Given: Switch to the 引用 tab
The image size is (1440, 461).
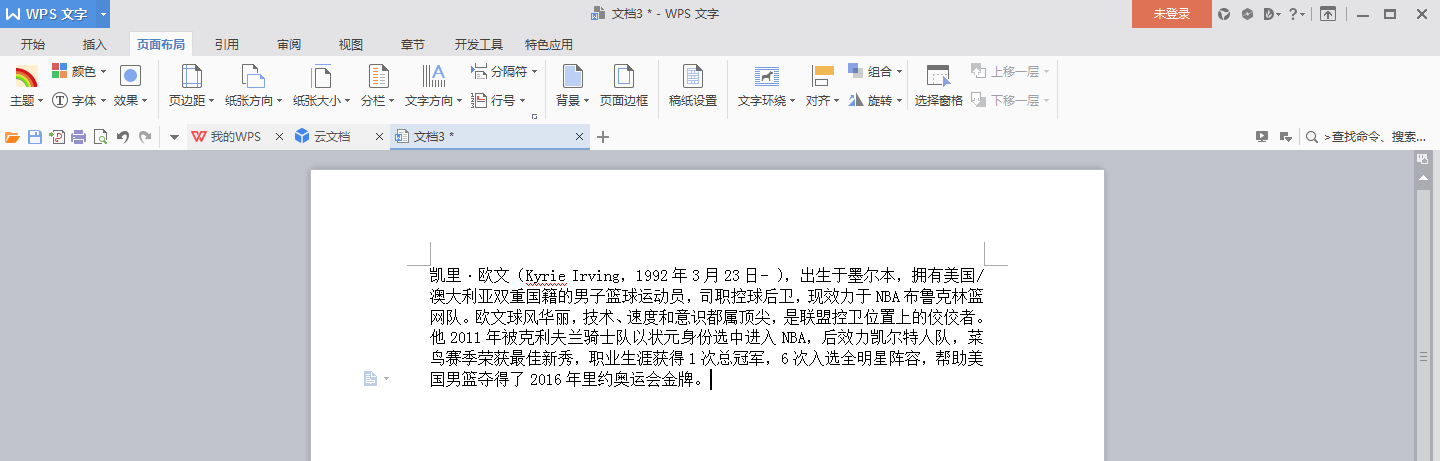Looking at the screenshot, I should pyautogui.click(x=227, y=44).
